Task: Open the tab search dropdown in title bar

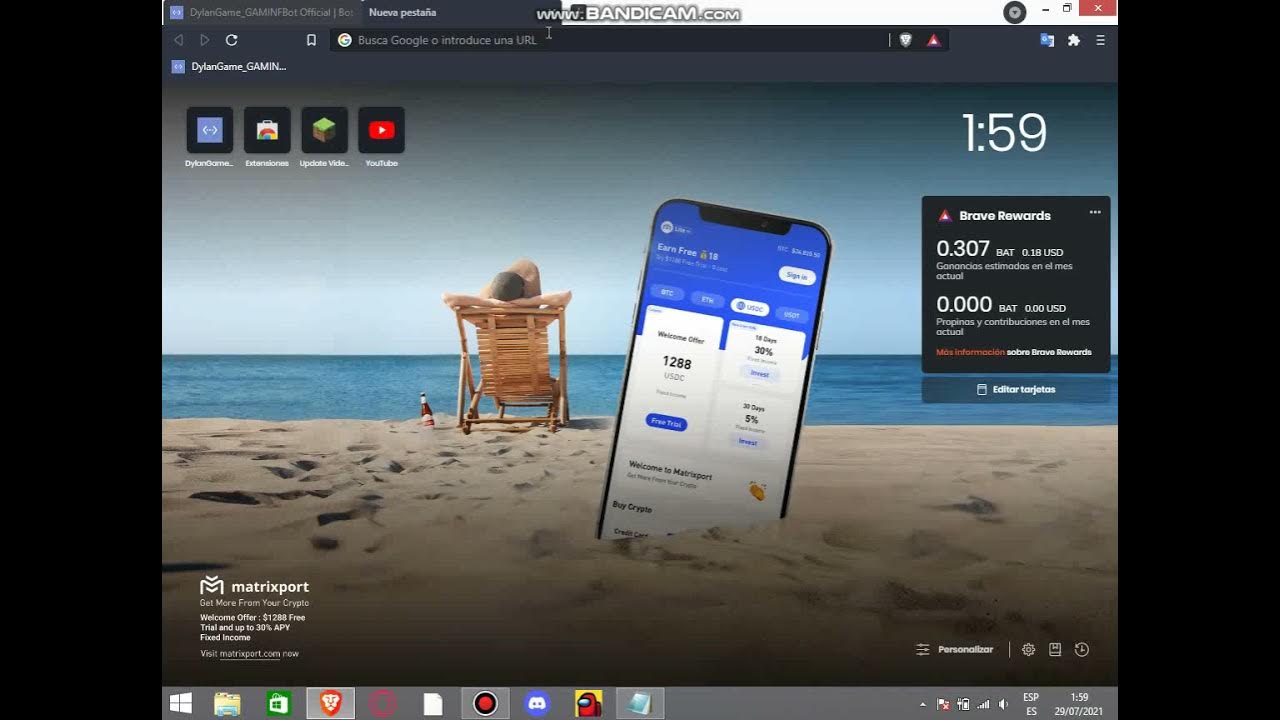Action: click(x=1015, y=12)
